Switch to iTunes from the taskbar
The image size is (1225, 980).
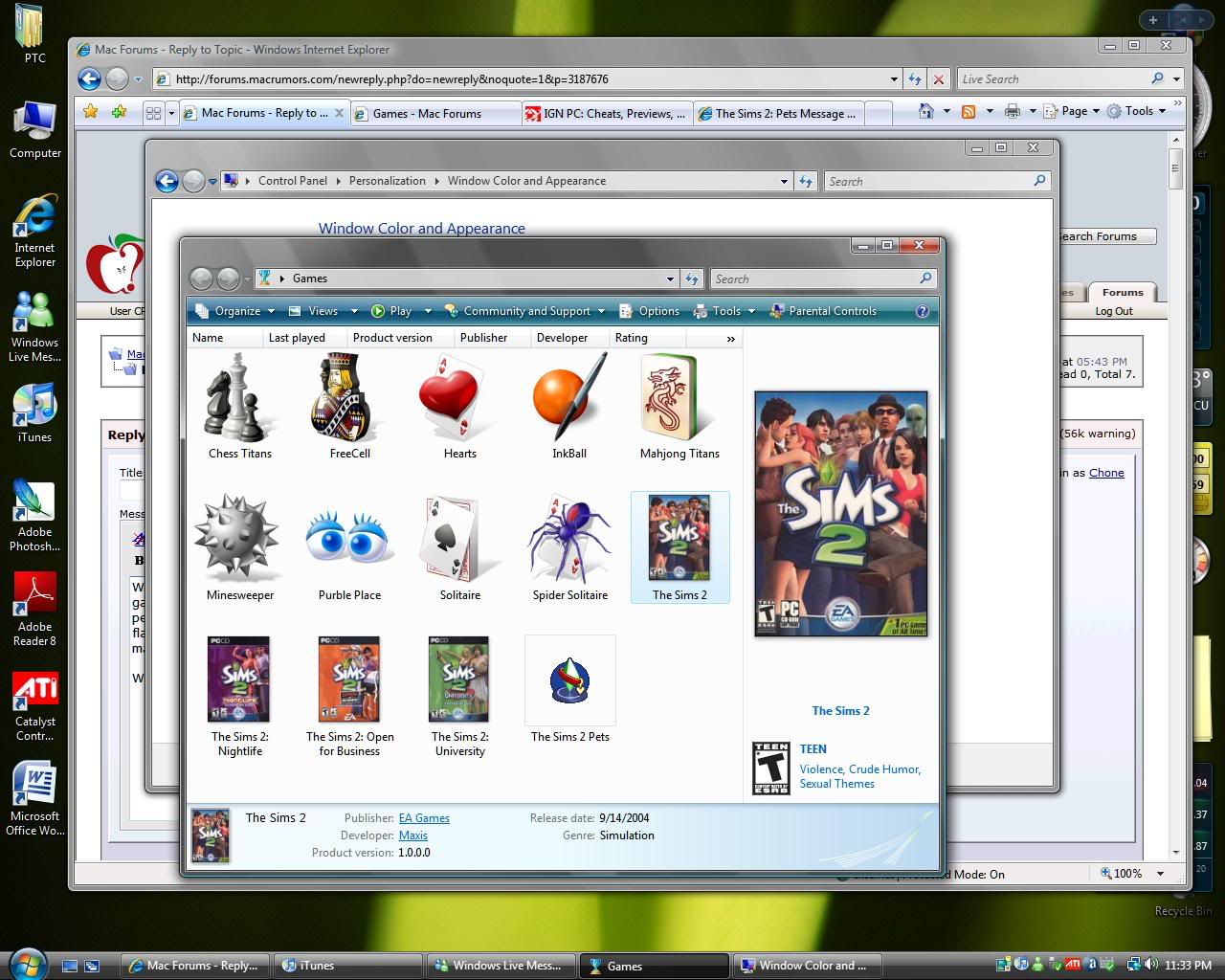pyautogui.click(x=347, y=965)
